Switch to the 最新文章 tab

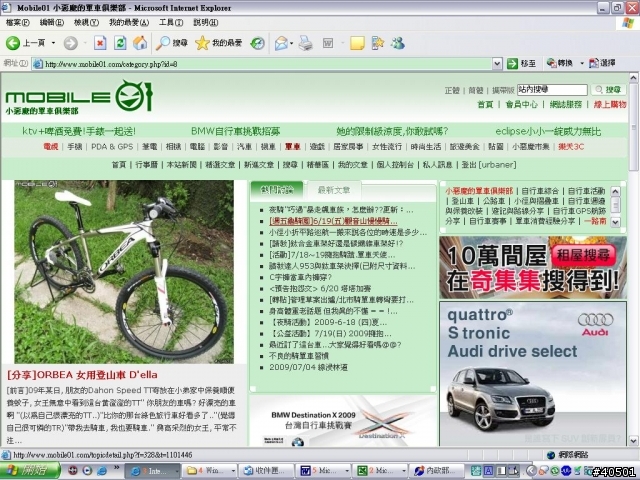(x=333, y=190)
